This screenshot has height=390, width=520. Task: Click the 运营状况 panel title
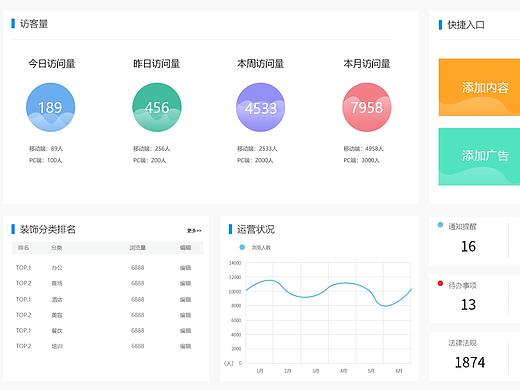click(x=256, y=229)
